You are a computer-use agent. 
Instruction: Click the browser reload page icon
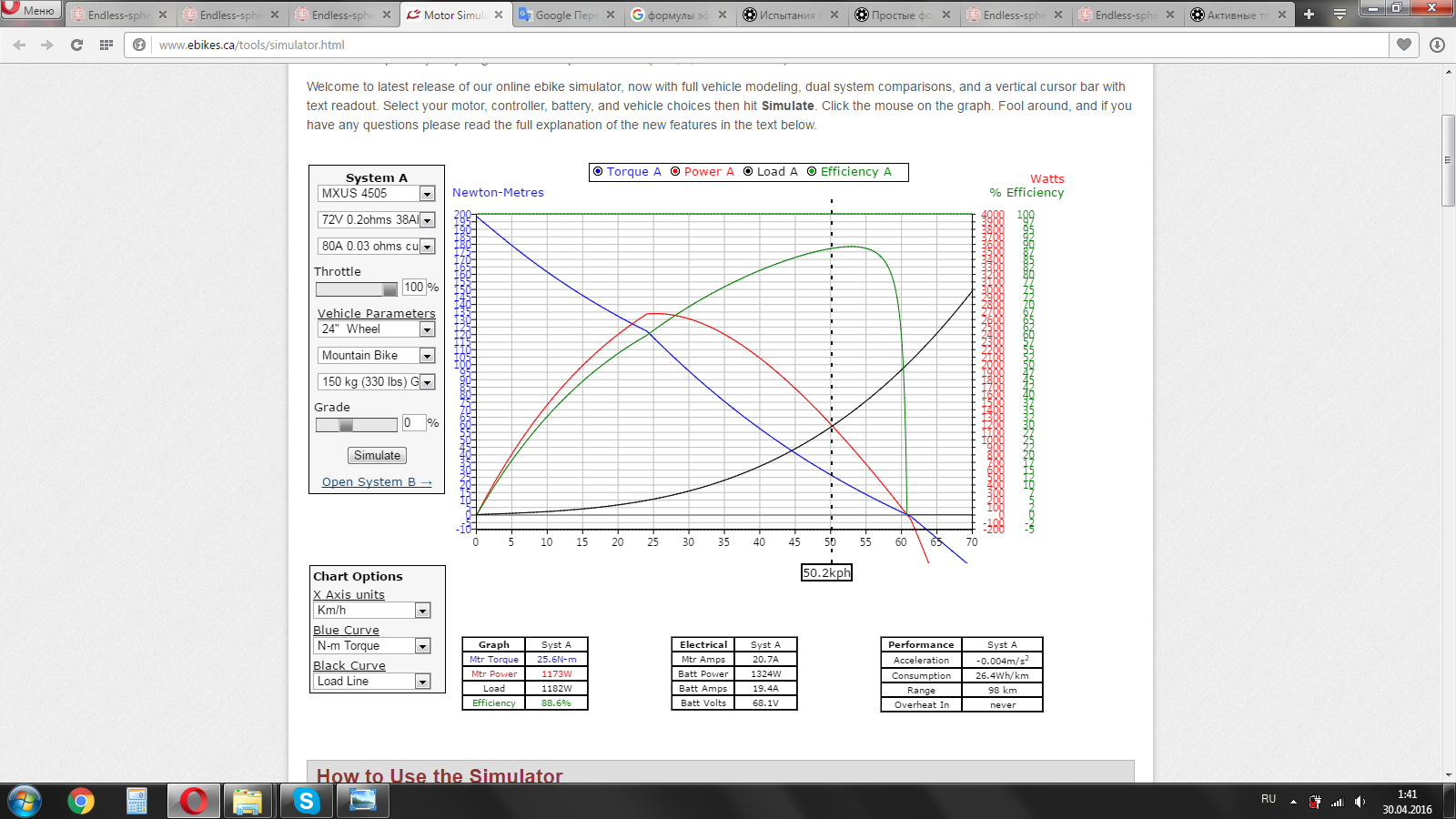pos(76,45)
